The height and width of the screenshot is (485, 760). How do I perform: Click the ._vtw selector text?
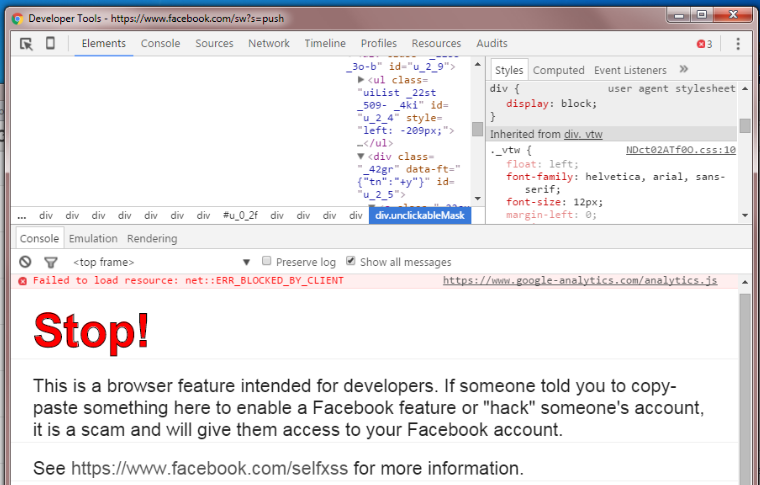click(505, 150)
